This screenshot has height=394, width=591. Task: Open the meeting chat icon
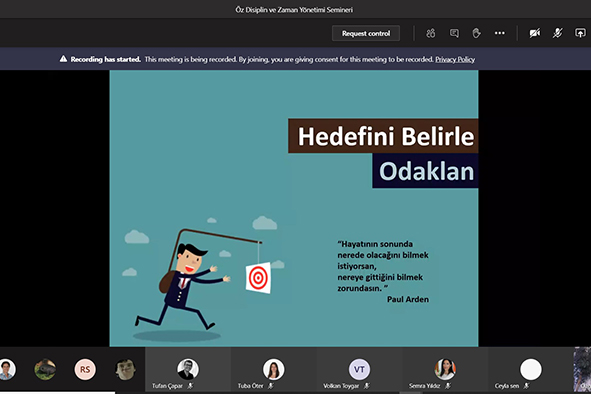pos(454,33)
